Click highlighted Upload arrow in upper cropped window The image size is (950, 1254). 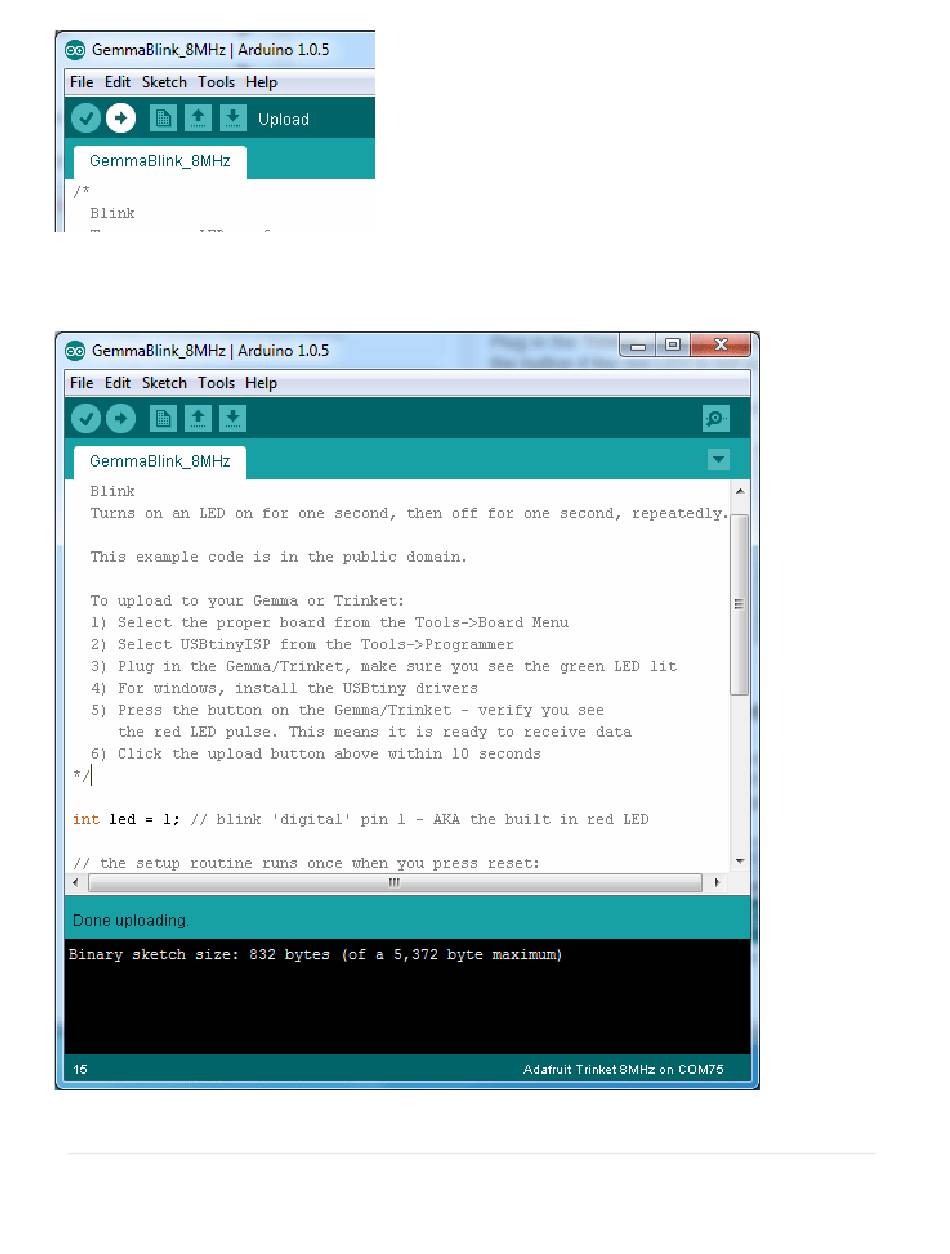121,118
